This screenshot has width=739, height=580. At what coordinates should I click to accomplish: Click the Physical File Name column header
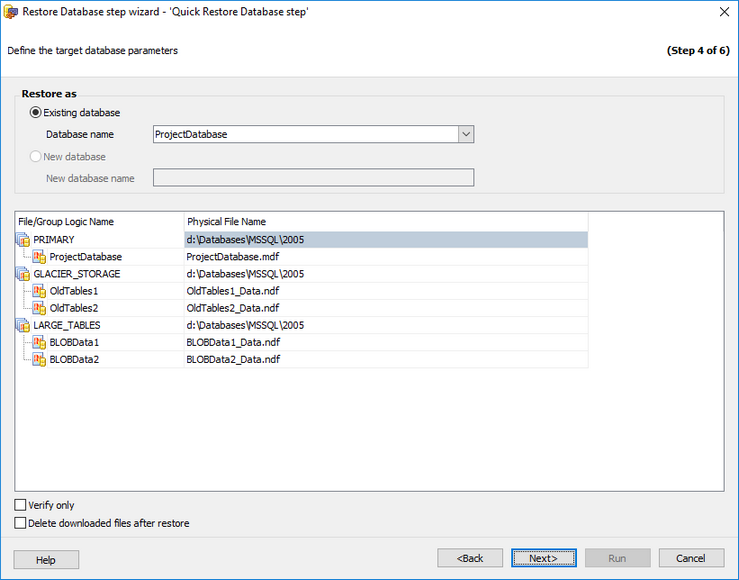(386, 221)
